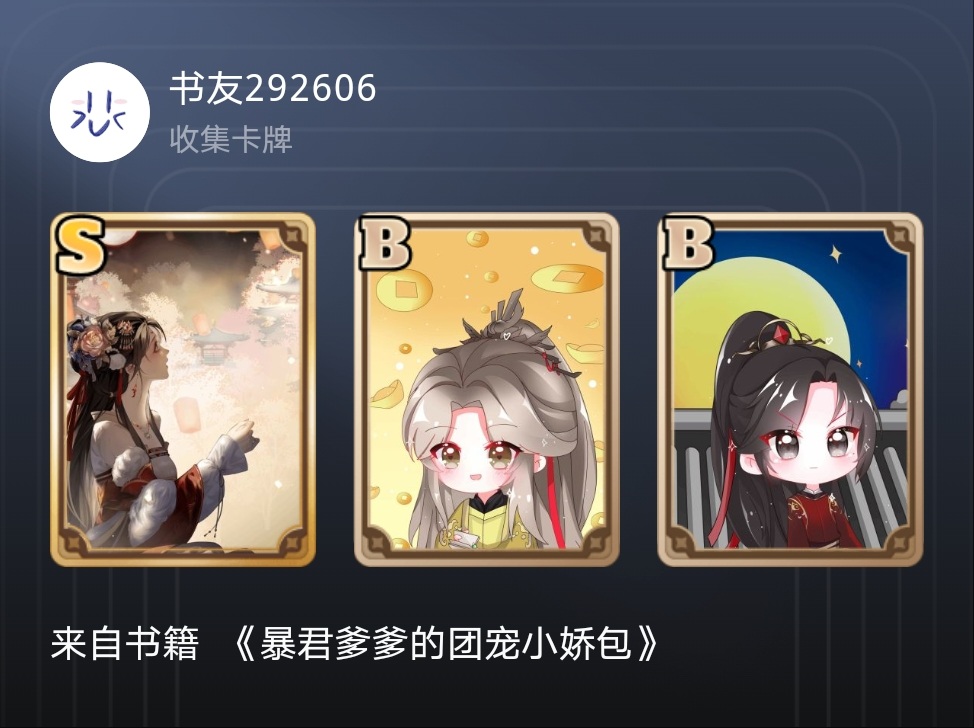
Task: Click the pavilion in S card background
Action: pos(214,346)
